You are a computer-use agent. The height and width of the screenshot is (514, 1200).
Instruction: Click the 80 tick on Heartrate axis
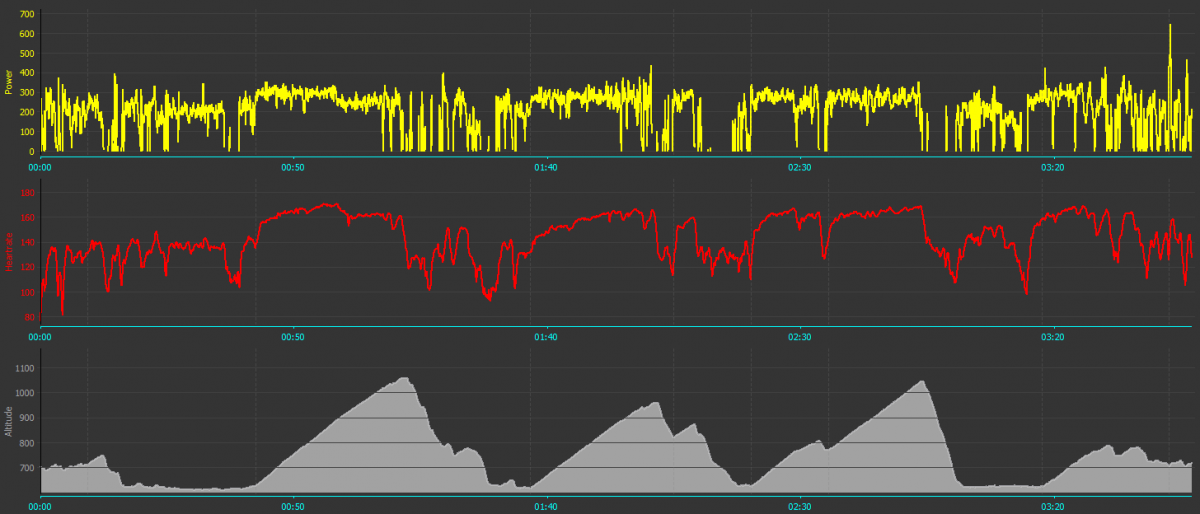[x=29, y=317]
